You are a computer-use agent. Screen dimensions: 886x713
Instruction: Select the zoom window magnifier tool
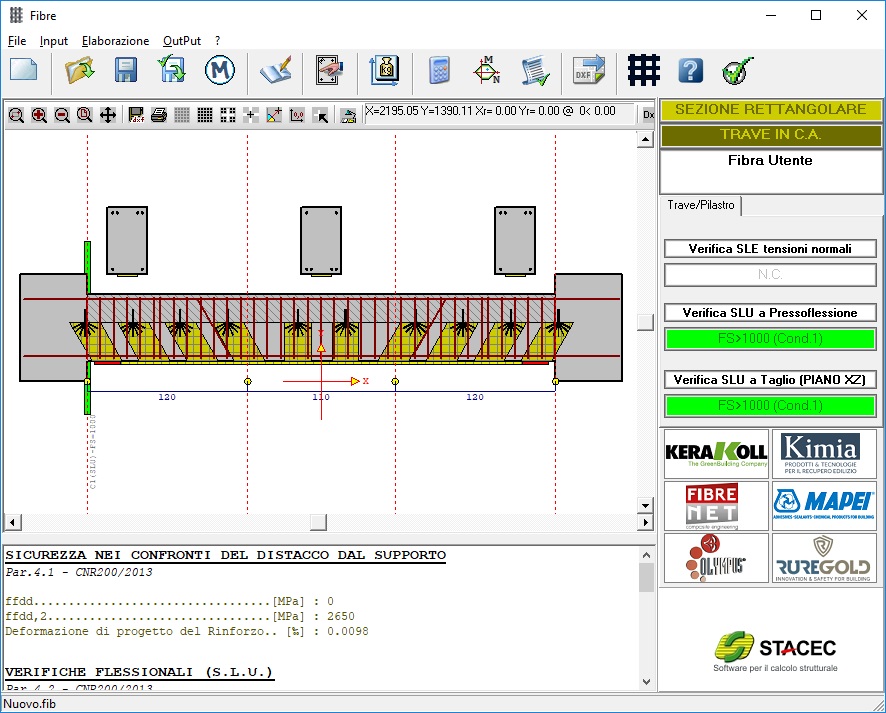tap(16, 115)
